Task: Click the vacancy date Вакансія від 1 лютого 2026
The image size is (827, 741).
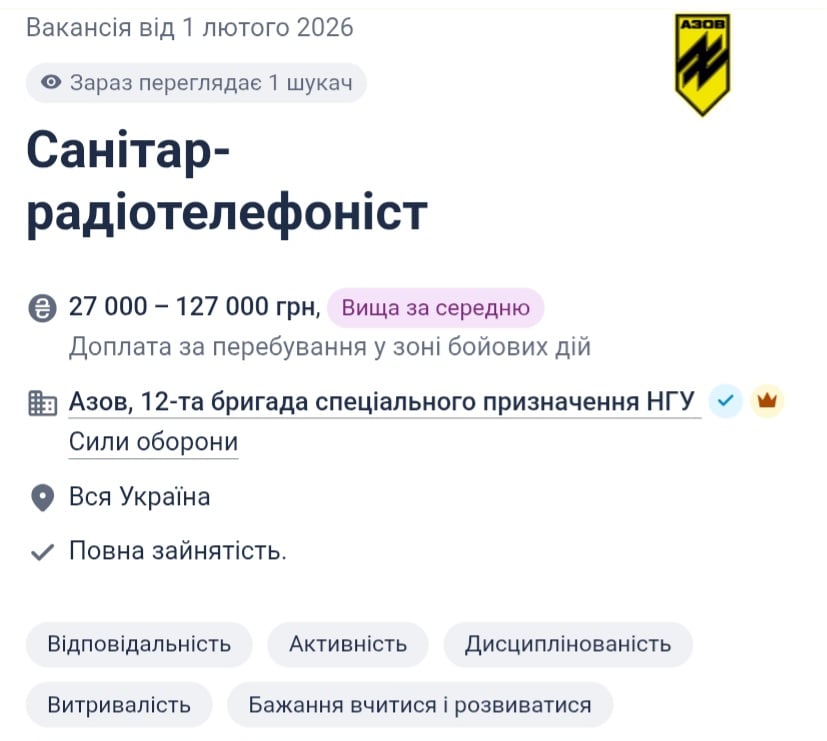Action: pyautogui.click(x=190, y=27)
